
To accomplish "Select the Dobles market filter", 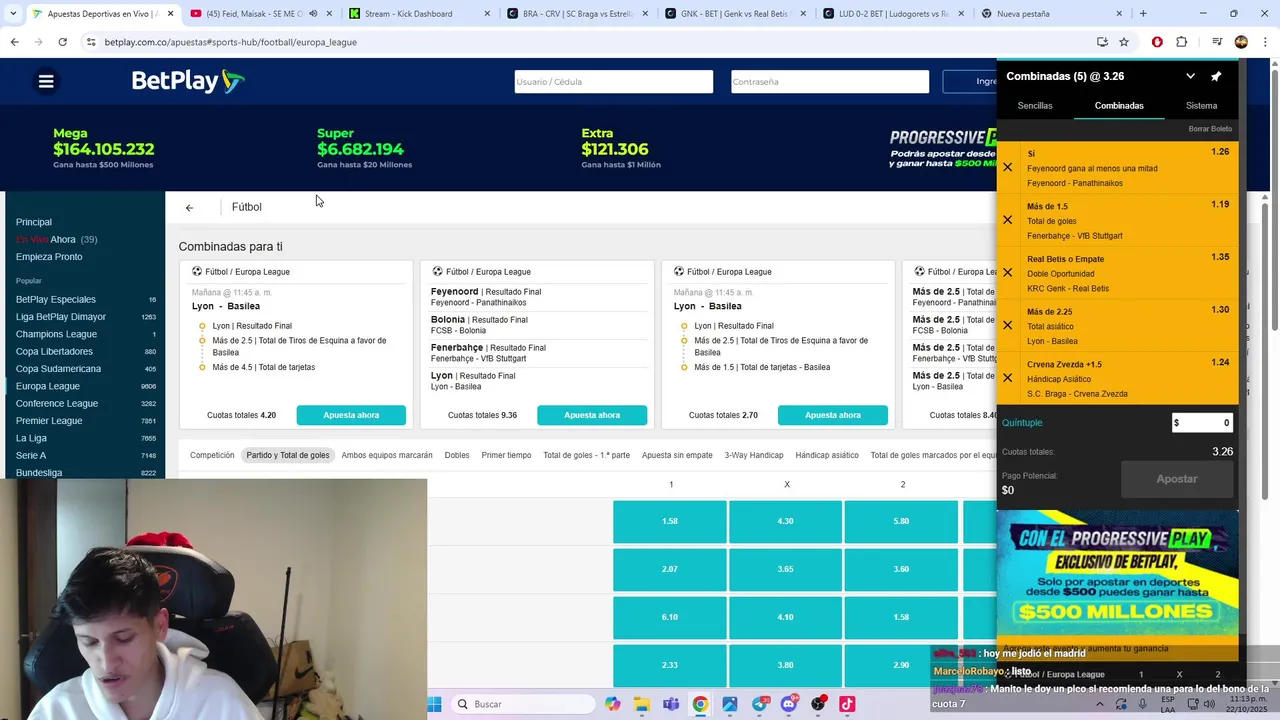I will click(457, 455).
